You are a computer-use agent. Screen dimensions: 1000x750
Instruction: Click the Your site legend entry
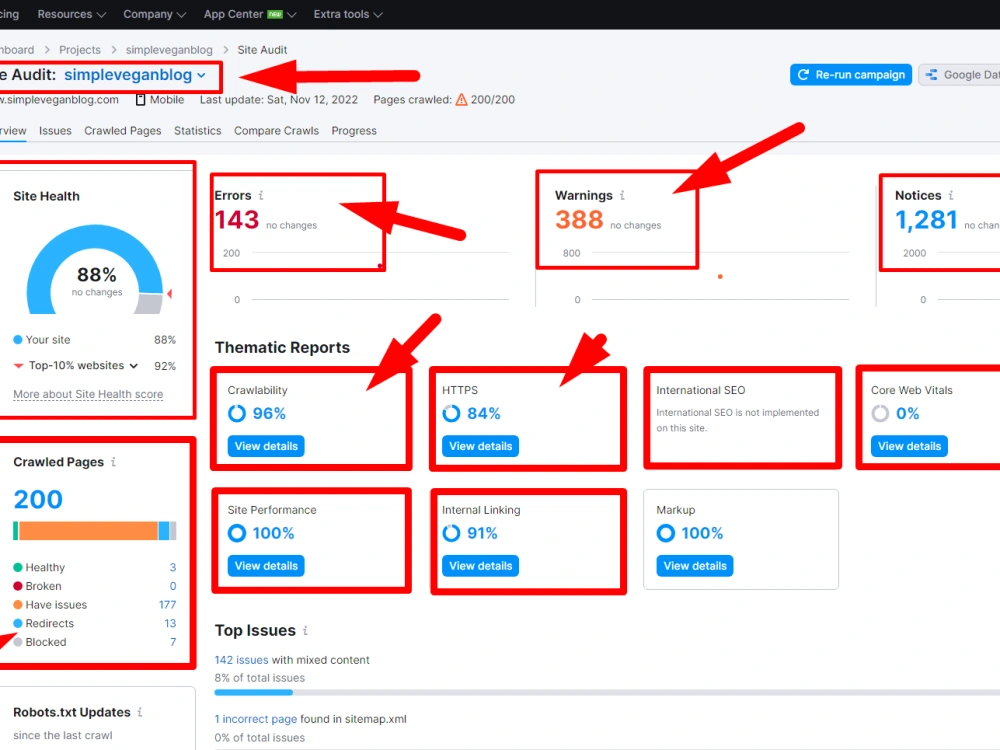pos(42,340)
